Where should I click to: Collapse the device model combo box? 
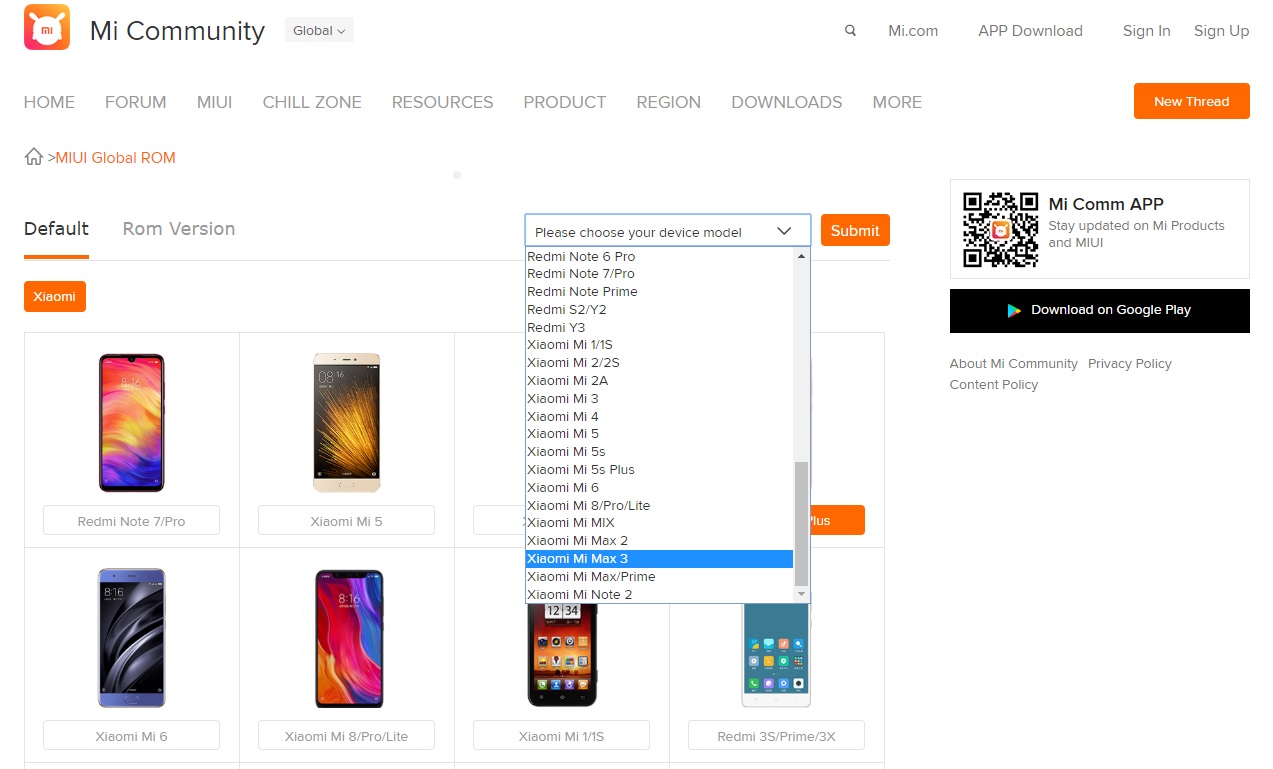667,231
